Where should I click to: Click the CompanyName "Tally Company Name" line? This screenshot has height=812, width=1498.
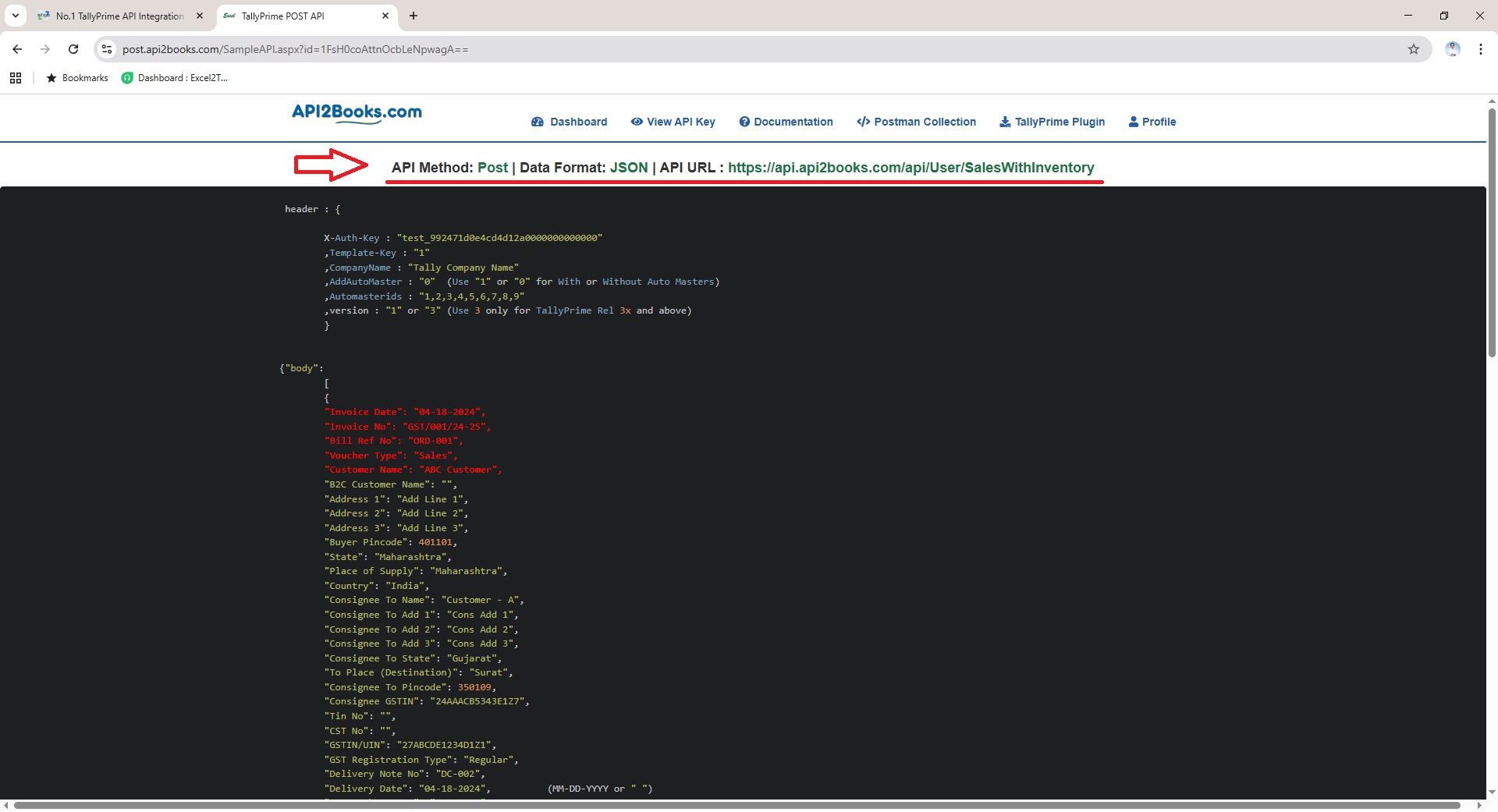click(x=421, y=268)
